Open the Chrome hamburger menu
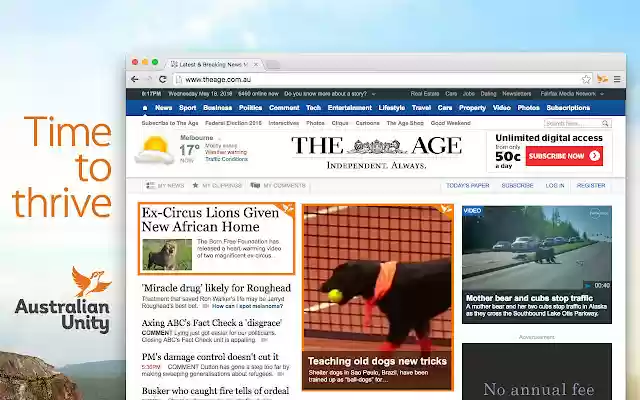640x400 pixels. [x=617, y=79]
